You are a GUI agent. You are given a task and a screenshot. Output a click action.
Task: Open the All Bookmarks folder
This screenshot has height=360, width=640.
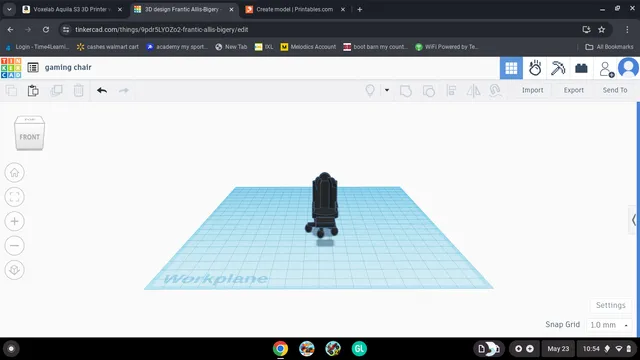coord(609,47)
